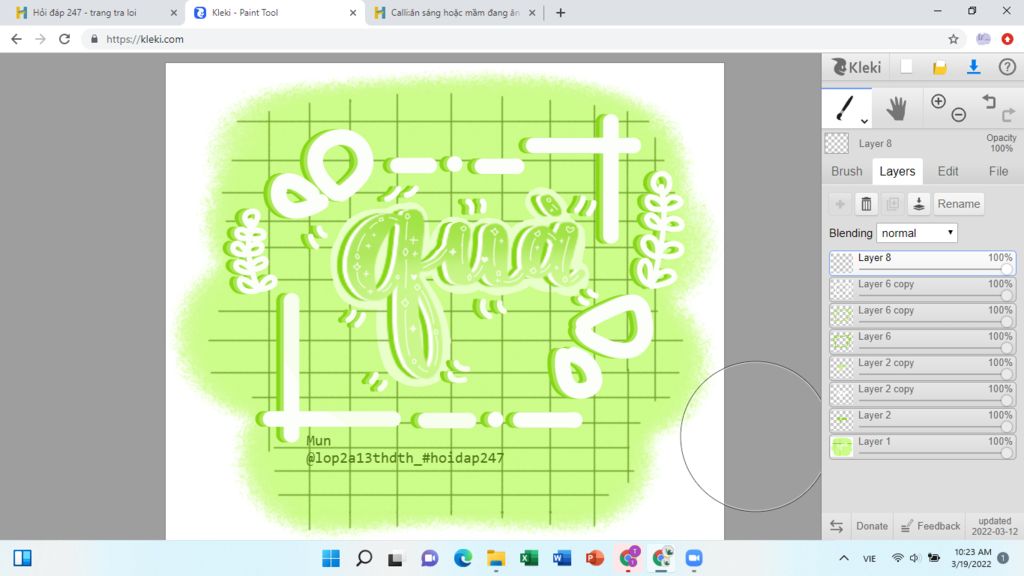The height and width of the screenshot is (576, 1024).
Task: Switch to the Brush tab
Action: tap(847, 171)
